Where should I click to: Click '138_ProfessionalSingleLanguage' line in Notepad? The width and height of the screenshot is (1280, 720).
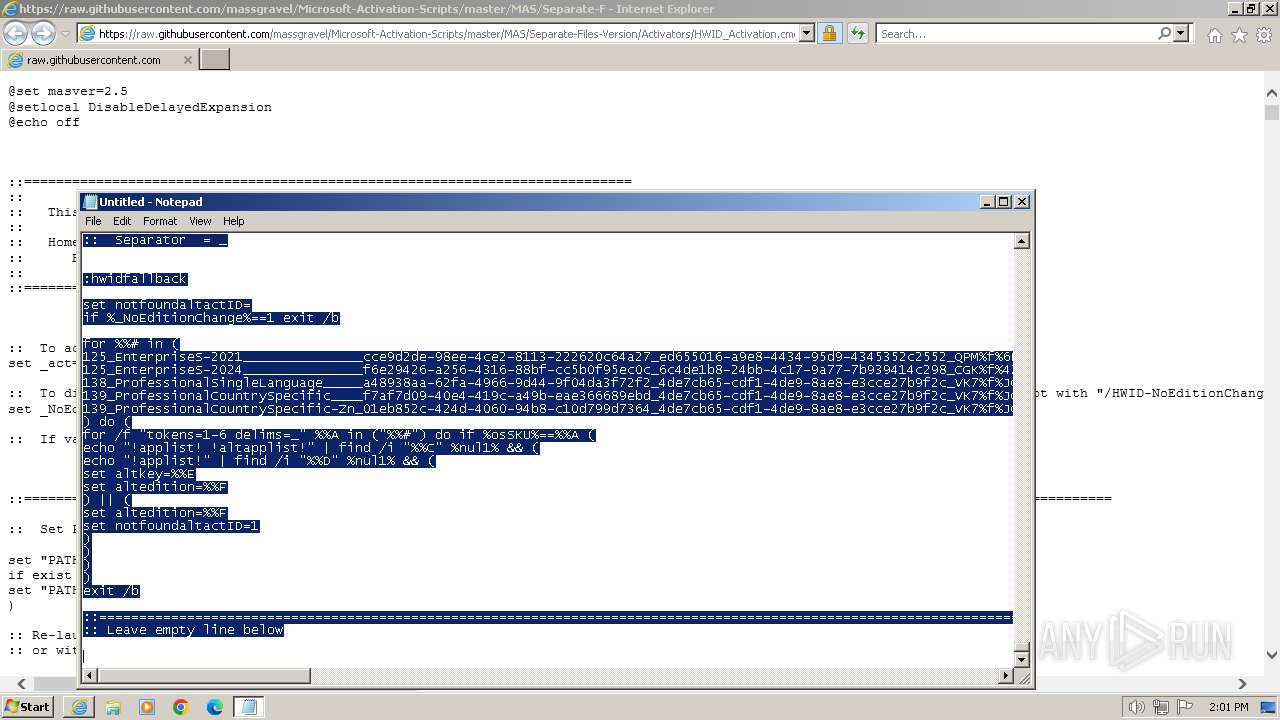click(x=548, y=383)
